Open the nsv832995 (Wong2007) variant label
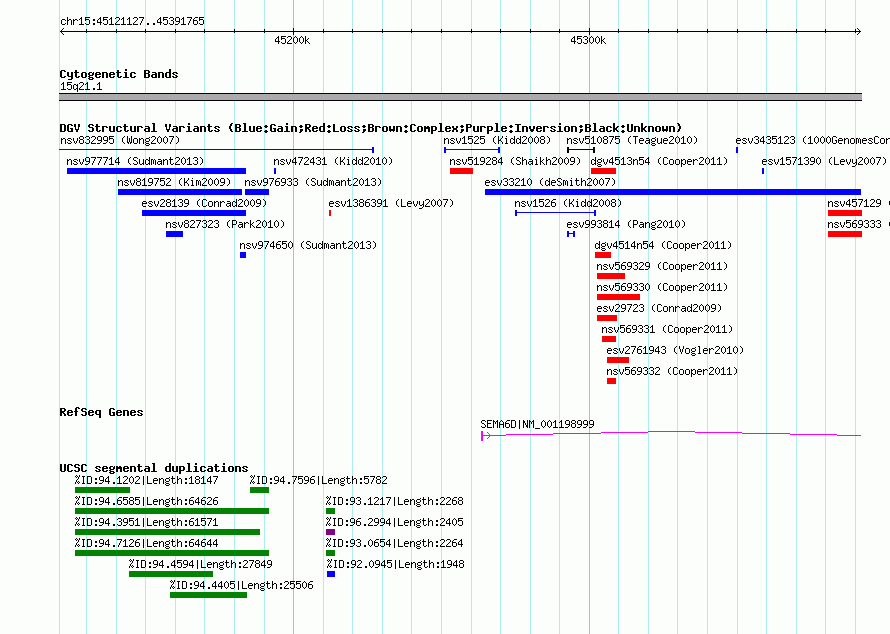The width and height of the screenshot is (890, 634). pyautogui.click(x=120, y=140)
